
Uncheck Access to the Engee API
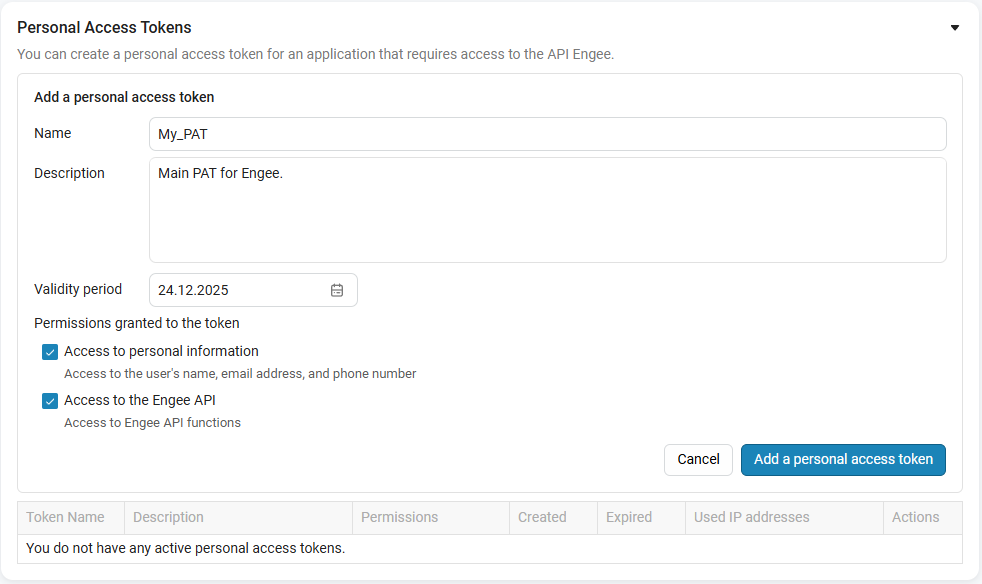coord(50,401)
